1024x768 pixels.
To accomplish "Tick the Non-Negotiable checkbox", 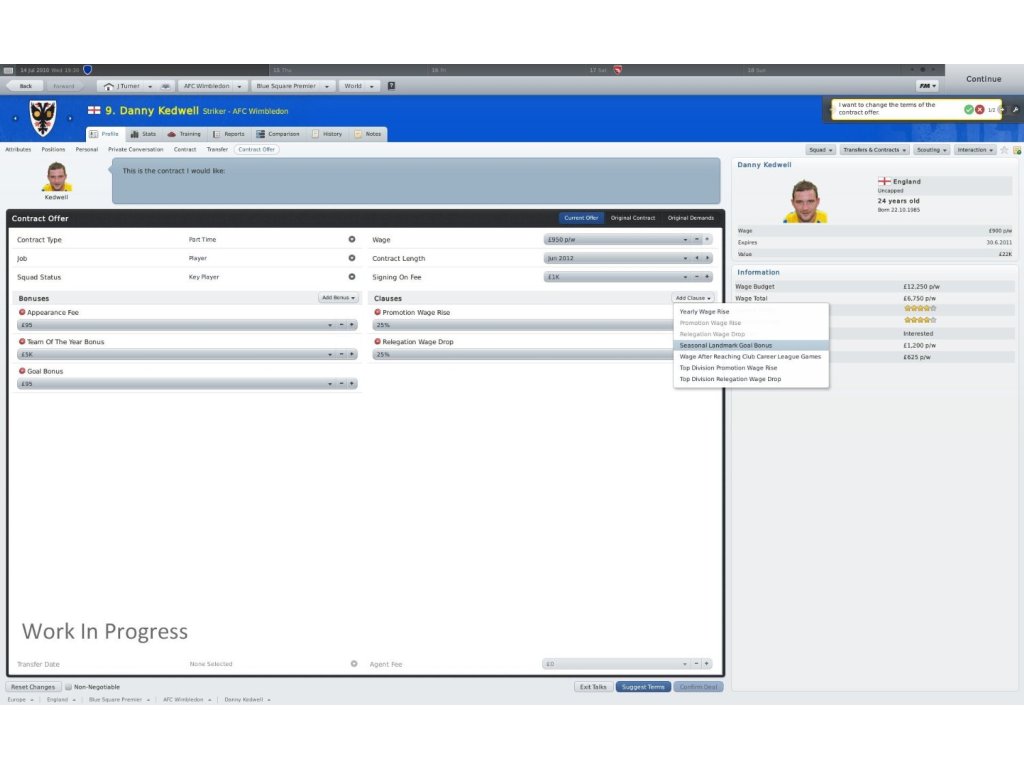I will 68,687.
